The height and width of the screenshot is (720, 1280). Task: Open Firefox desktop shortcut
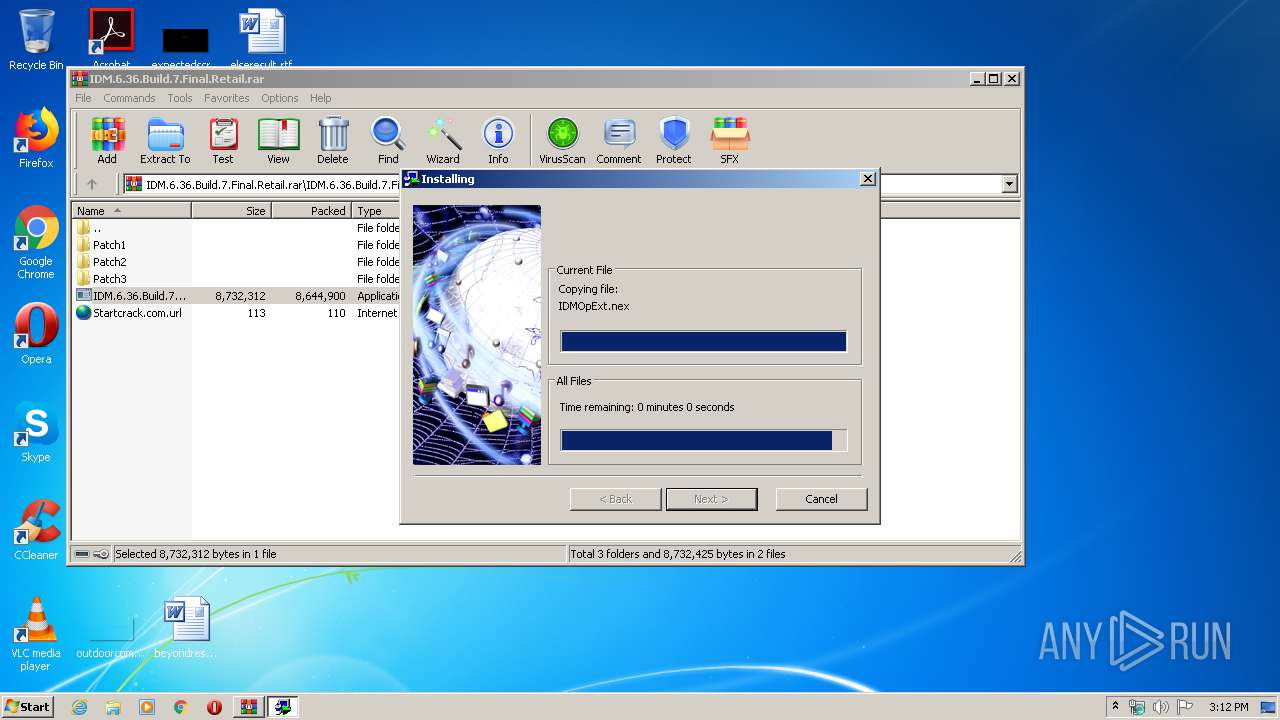pos(36,138)
